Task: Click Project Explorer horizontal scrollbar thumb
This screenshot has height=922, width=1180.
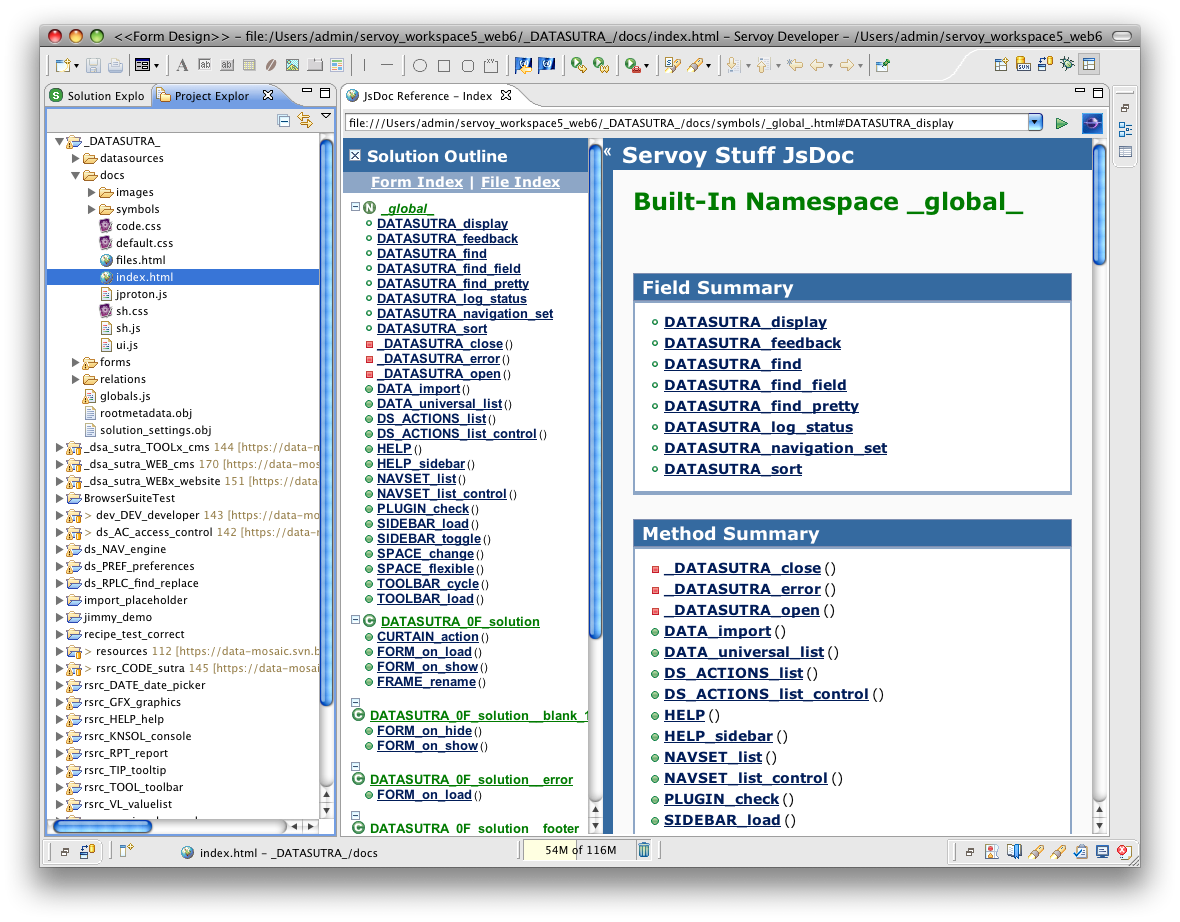Action: click(x=102, y=826)
